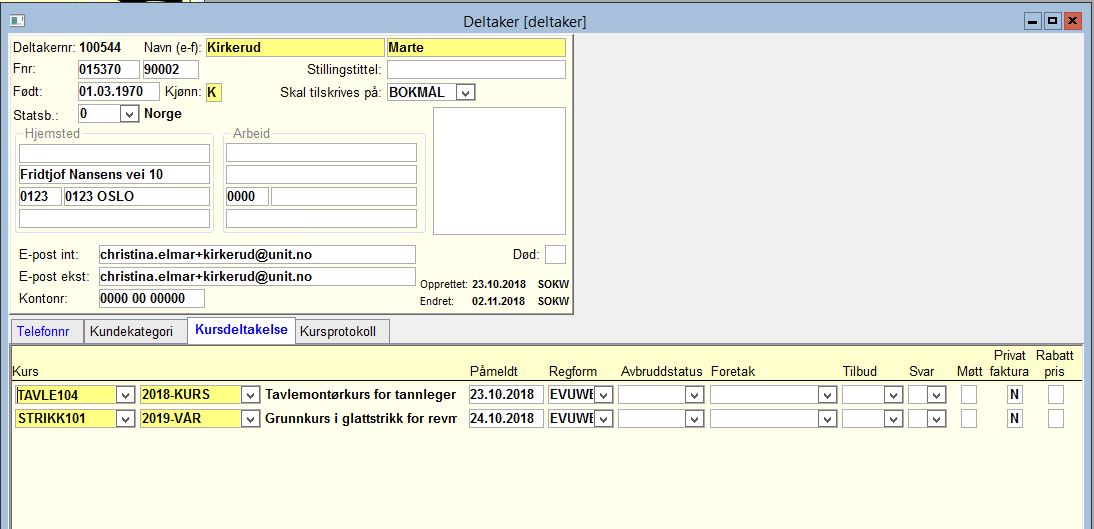1094x529 pixels.
Task: Open Regform dropdown for TAVLE104 row
Action: click(x=604, y=395)
